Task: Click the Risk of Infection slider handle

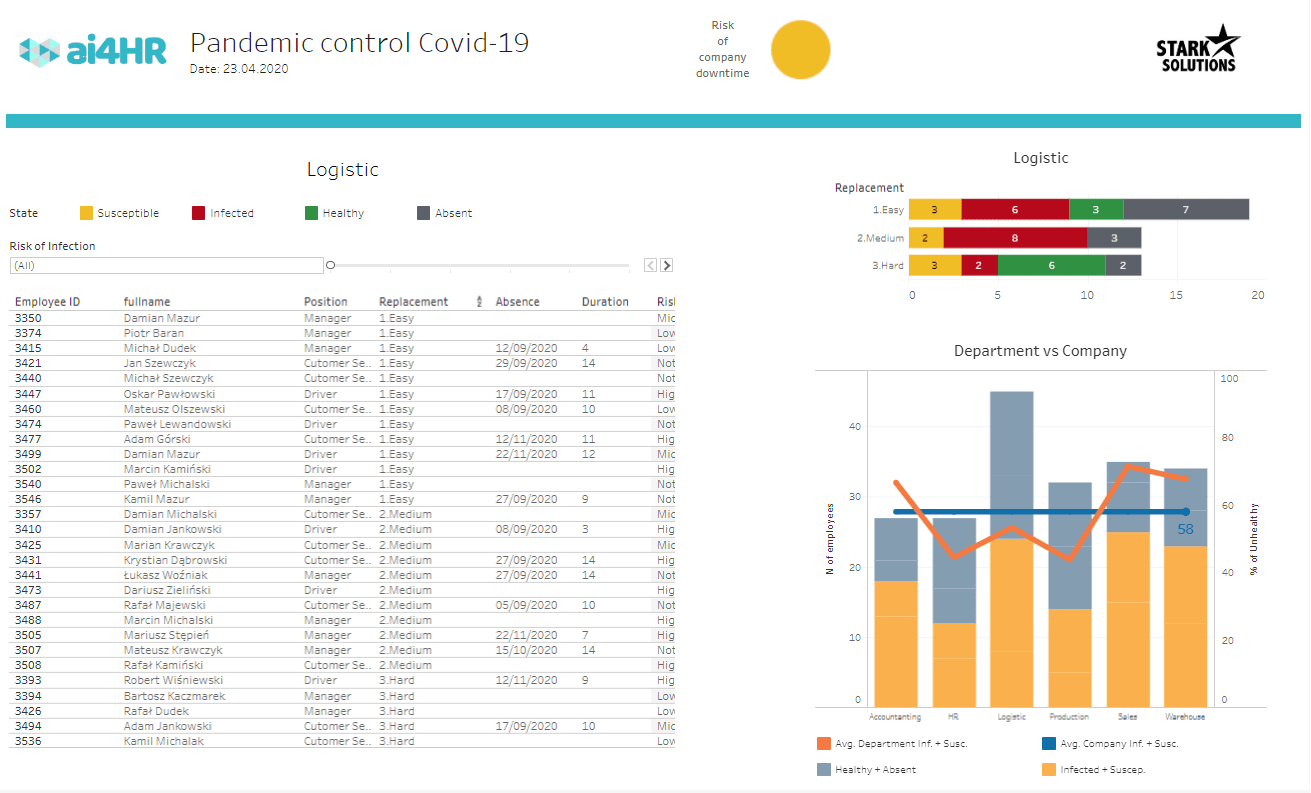Action: coord(330,265)
